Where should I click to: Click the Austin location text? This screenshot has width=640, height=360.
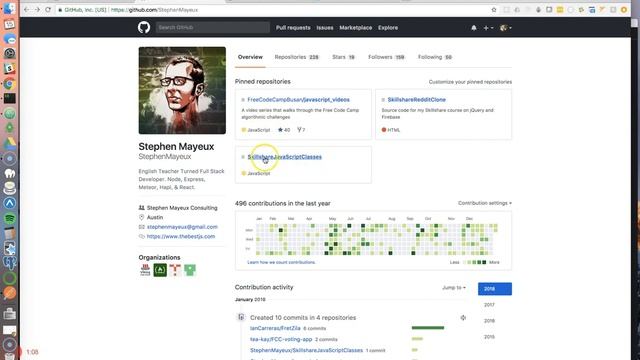coord(155,218)
